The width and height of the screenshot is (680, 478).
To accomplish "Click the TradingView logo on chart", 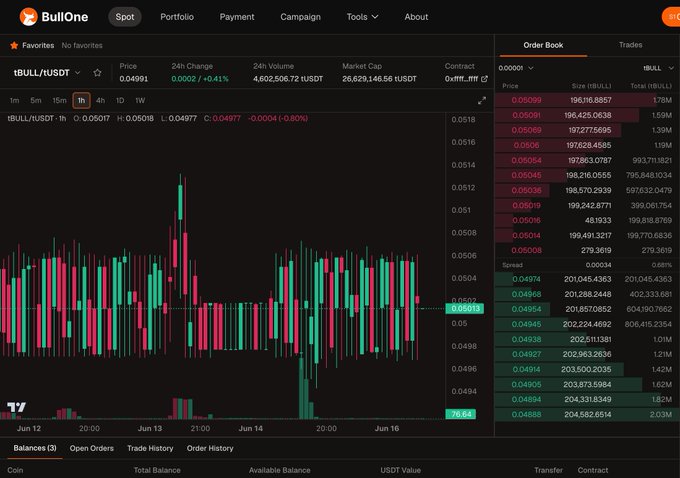I will coord(16,407).
